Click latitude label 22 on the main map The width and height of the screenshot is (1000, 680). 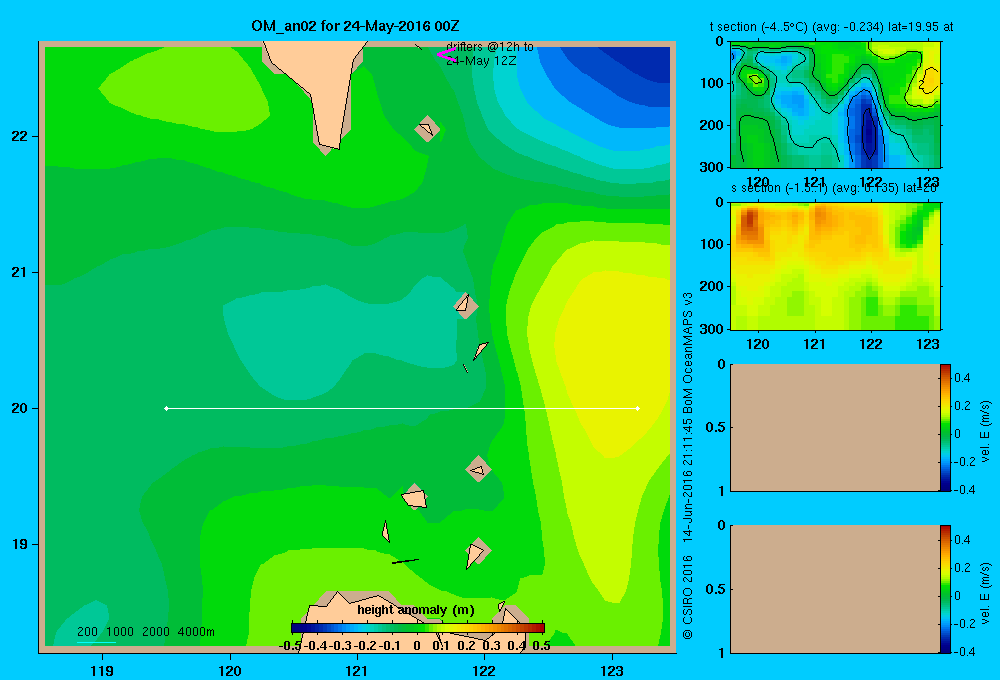[20, 137]
